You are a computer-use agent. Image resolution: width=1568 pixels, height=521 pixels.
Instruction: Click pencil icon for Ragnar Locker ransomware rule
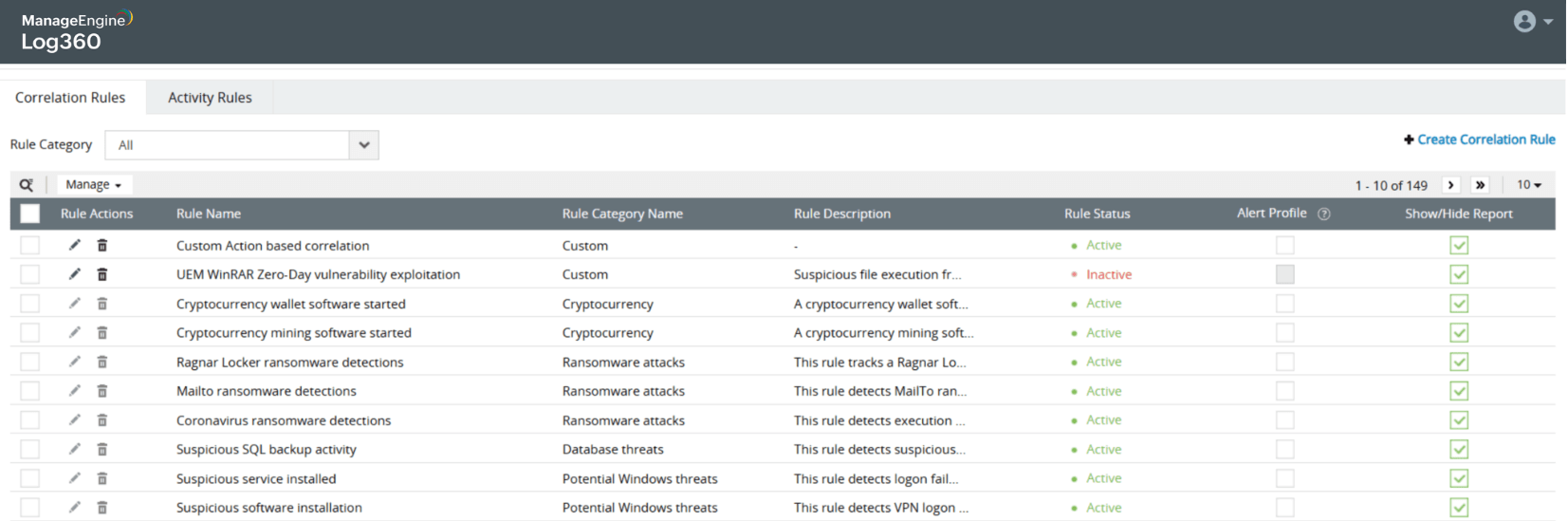75,362
